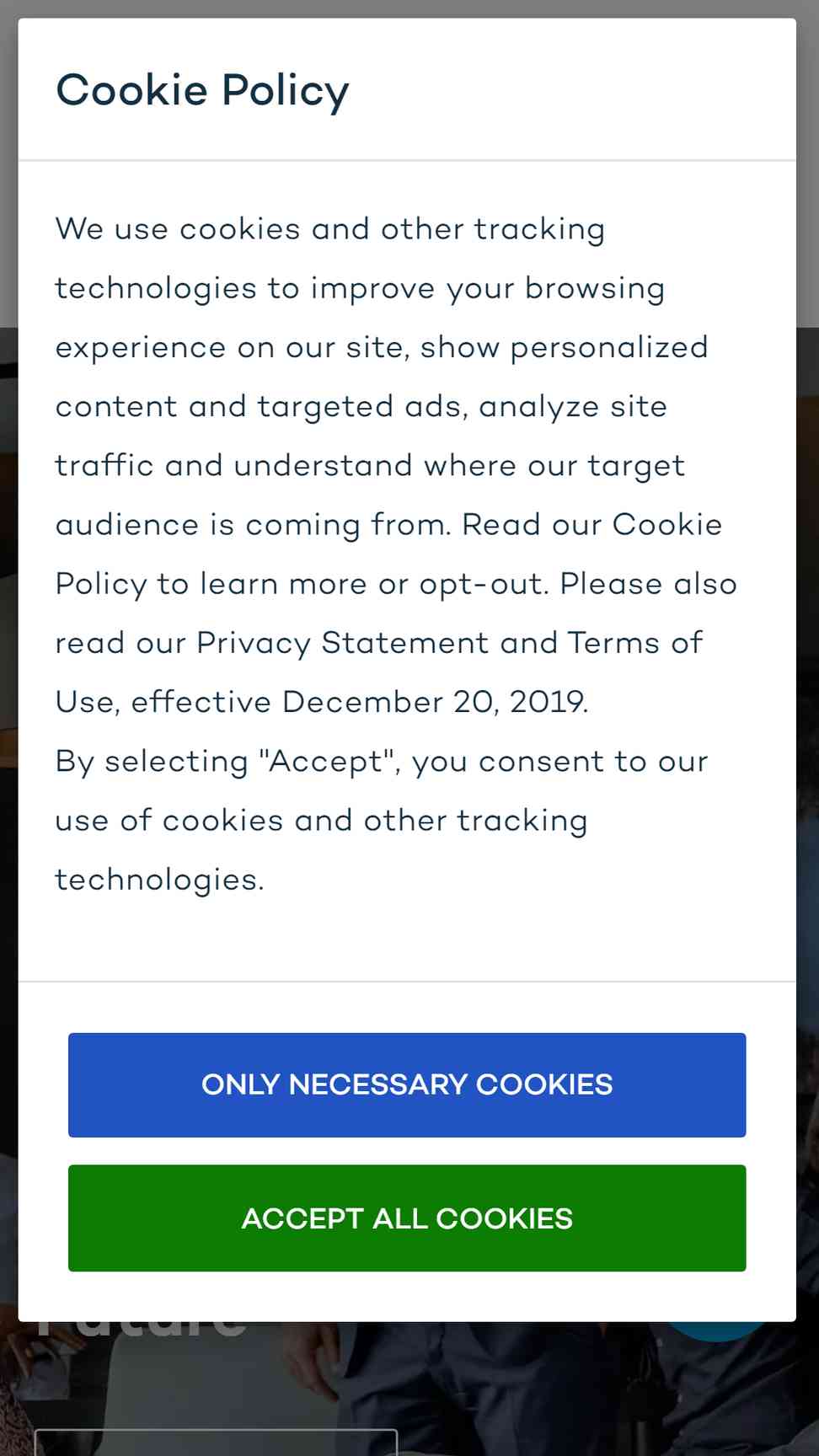Choose Only Necessary Cookies

(x=407, y=1084)
